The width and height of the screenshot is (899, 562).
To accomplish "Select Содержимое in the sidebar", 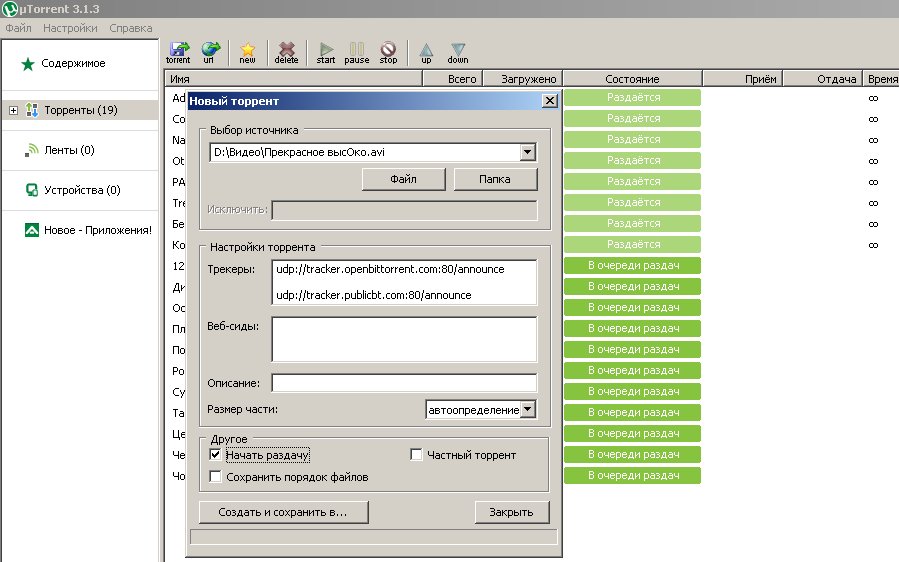I will tap(73, 63).
